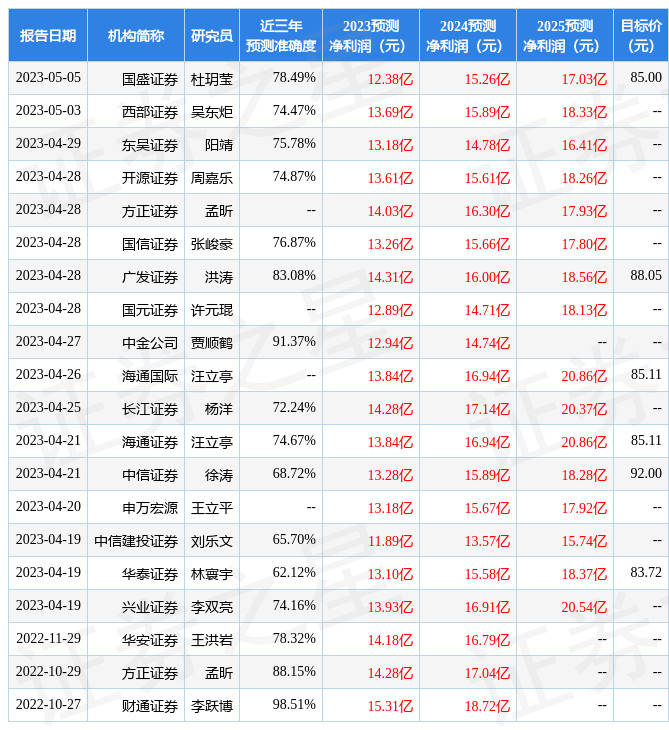
Task: Select the 15.31亿 net profit forecast
Action: [x=390, y=705]
